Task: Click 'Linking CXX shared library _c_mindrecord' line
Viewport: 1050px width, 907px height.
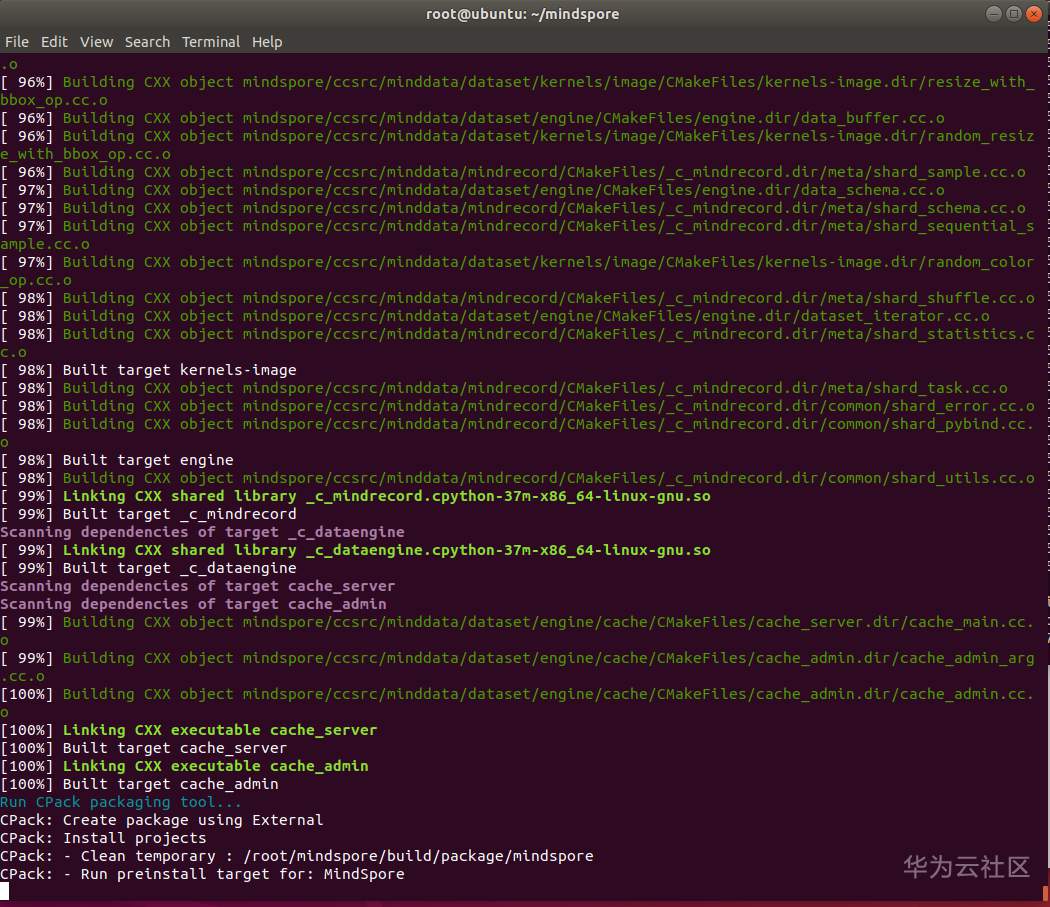Action: pyautogui.click(x=356, y=496)
